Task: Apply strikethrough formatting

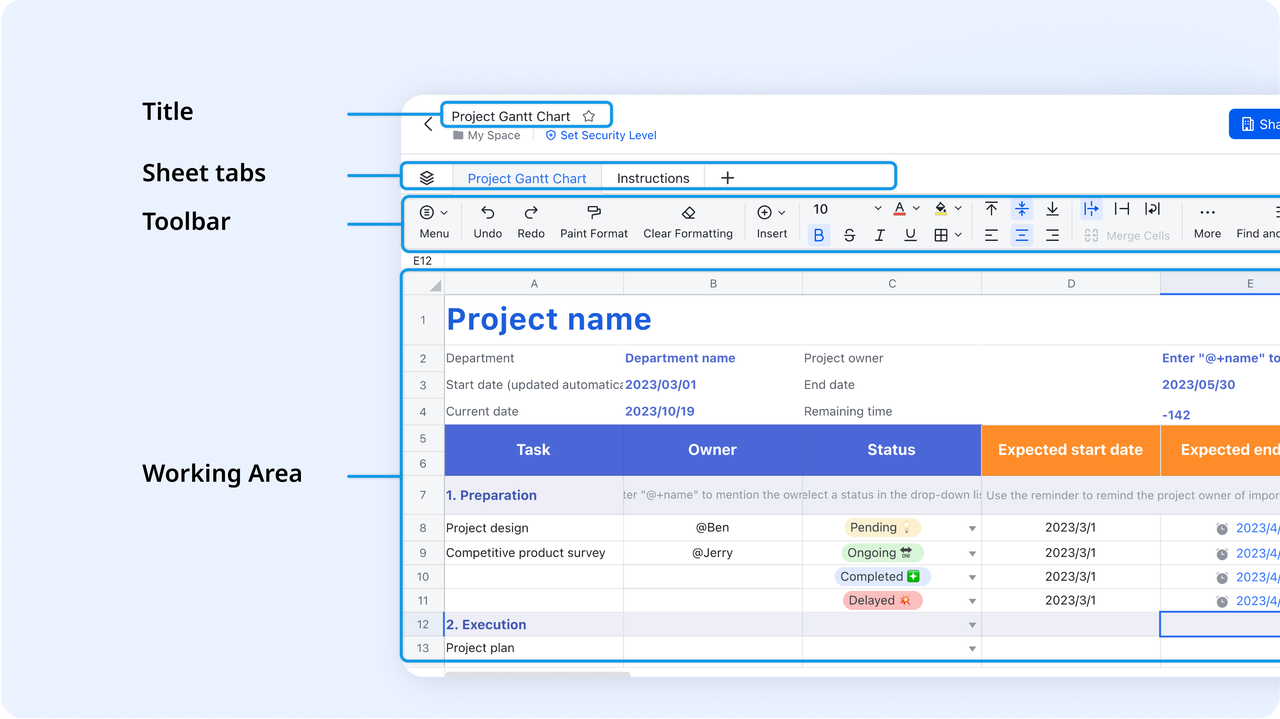Action: click(849, 234)
